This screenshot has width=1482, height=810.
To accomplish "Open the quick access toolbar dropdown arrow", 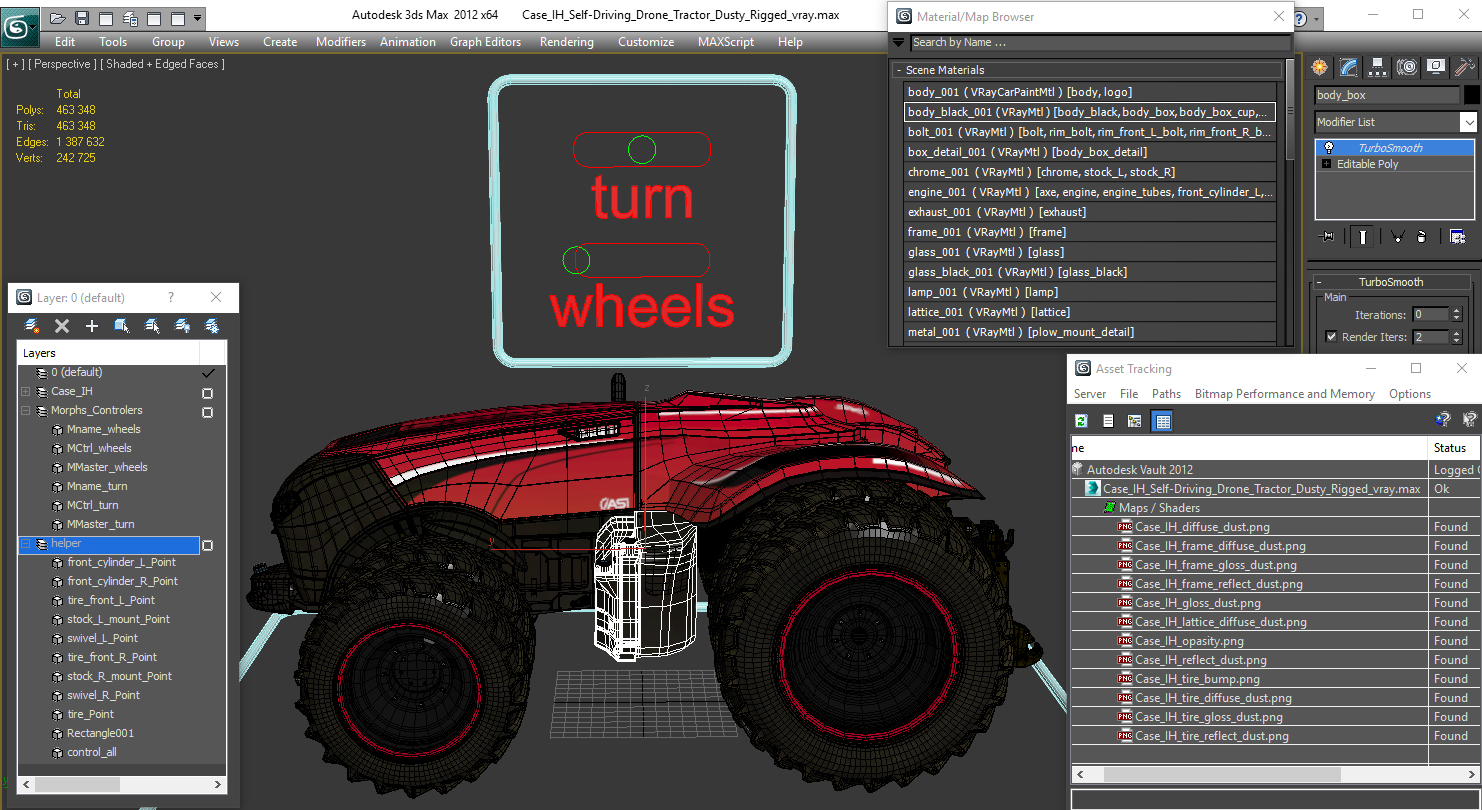I will (x=197, y=18).
